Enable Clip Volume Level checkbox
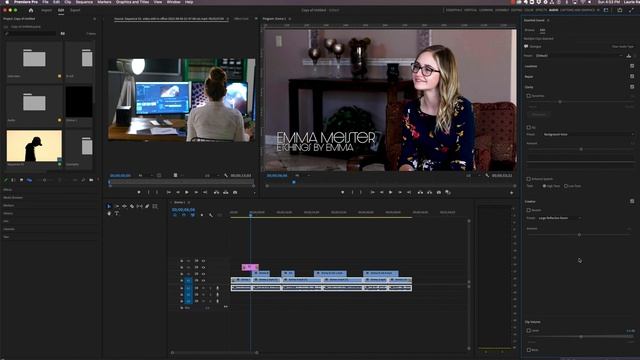 (x=529, y=331)
